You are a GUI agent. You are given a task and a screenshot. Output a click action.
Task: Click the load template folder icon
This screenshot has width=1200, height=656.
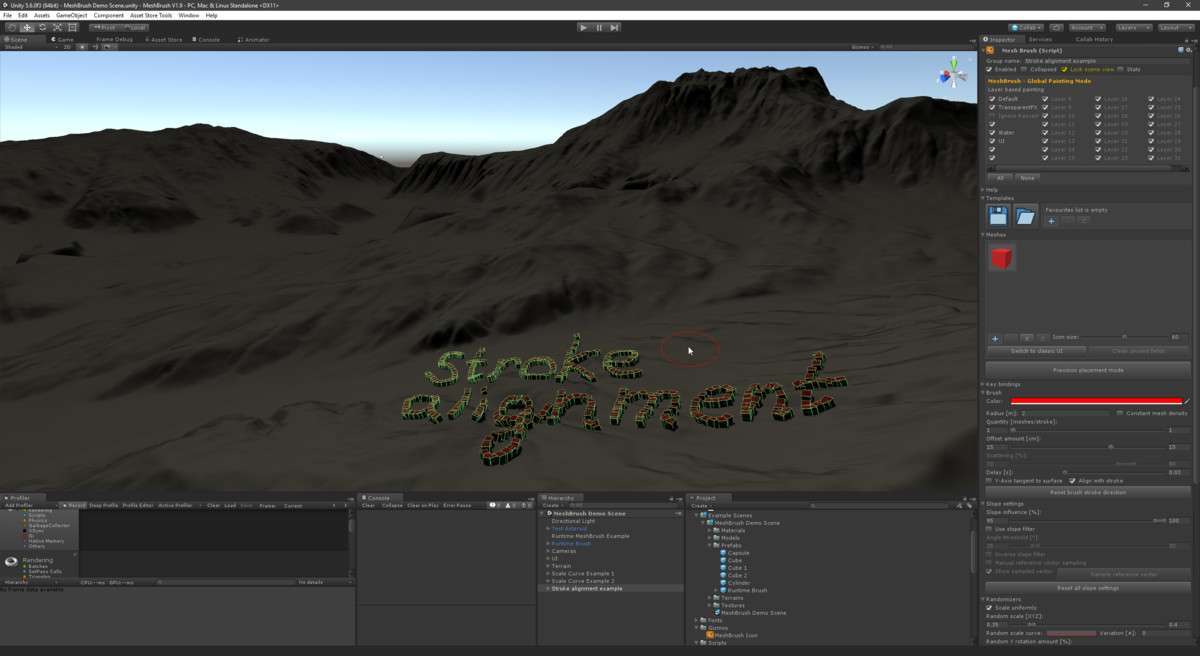[x=1025, y=215]
